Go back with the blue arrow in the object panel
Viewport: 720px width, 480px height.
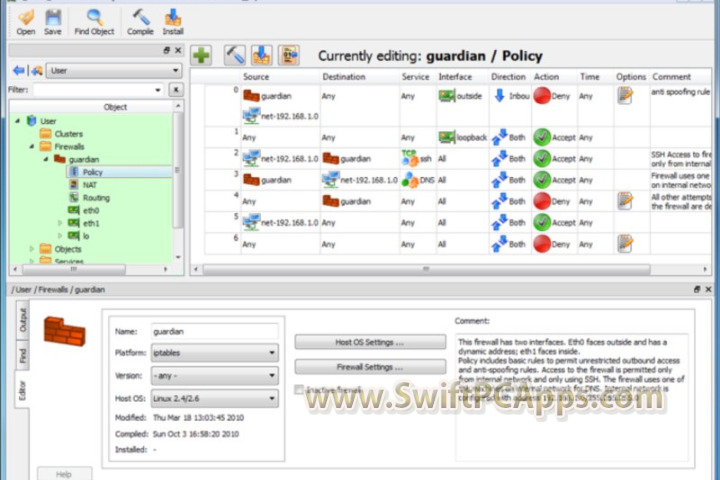[19, 70]
